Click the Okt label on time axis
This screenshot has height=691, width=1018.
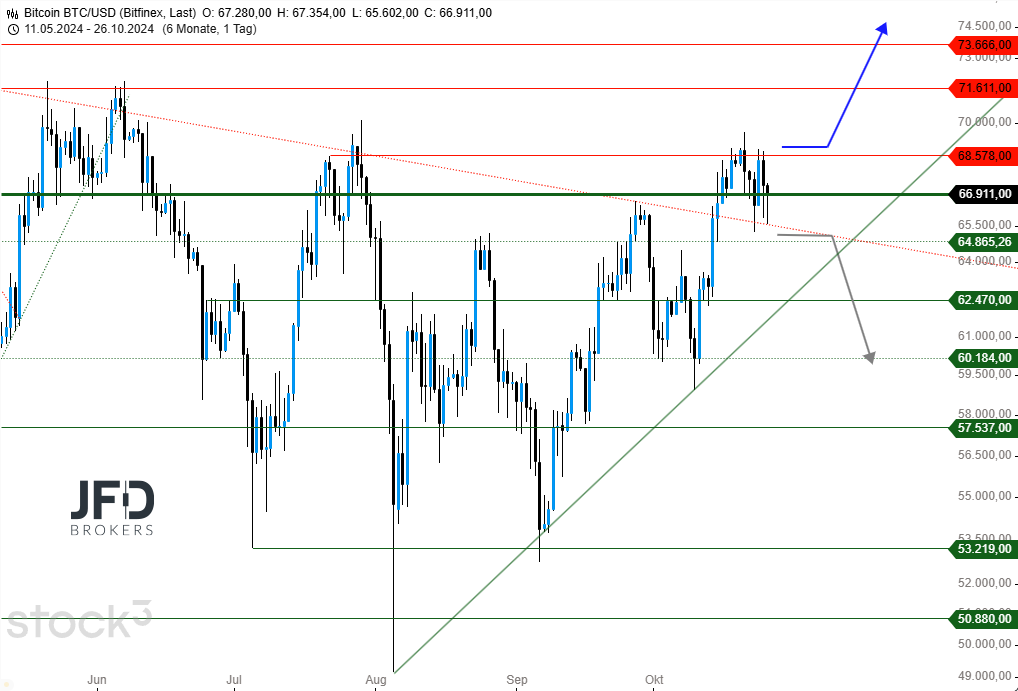[654, 680]
